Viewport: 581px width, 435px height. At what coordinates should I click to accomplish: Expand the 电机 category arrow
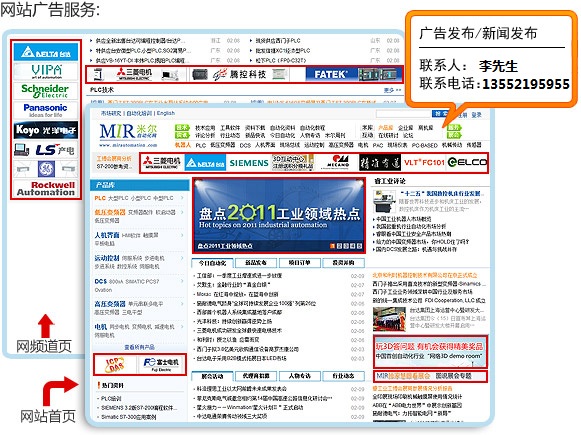(182, 327)
